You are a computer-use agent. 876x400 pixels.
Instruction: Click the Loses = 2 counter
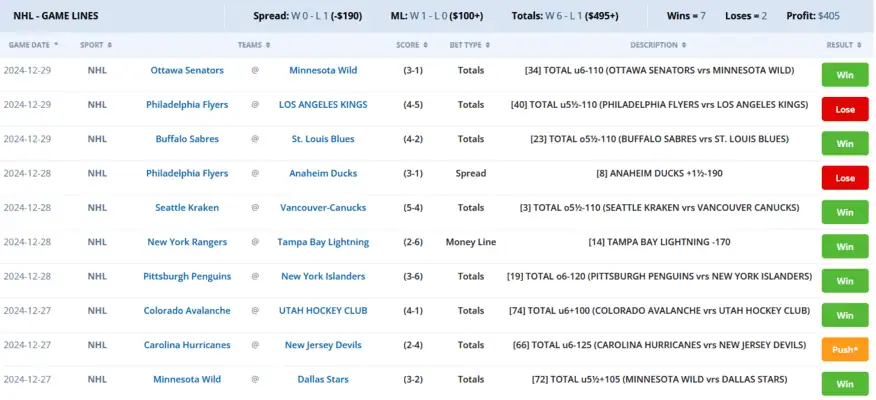[x=746, y=16]
